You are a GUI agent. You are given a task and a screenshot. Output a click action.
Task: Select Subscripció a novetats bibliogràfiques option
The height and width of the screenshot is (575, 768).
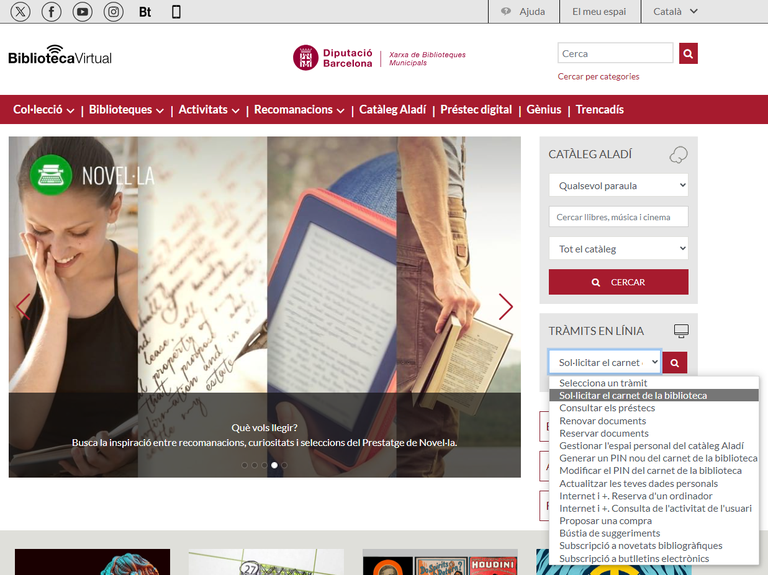[654, 546]
